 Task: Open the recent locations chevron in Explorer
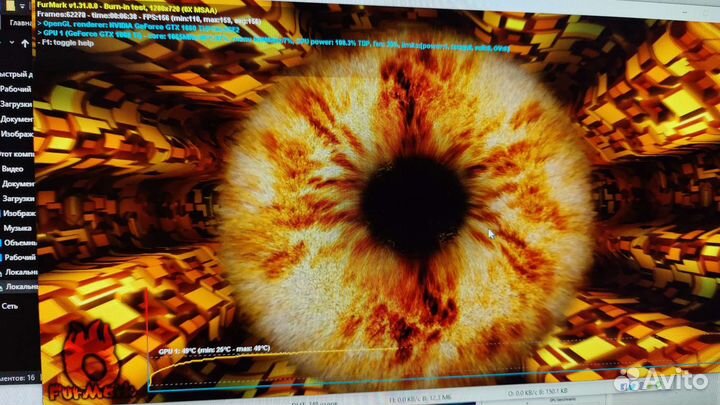pyautogui.click(x=12, y=43)
